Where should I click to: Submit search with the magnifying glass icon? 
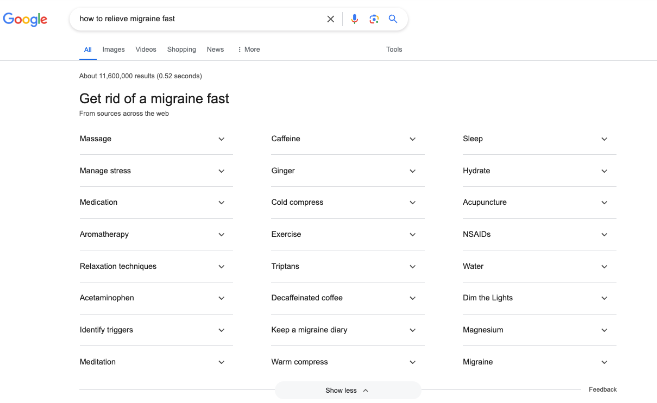[393, 19]
